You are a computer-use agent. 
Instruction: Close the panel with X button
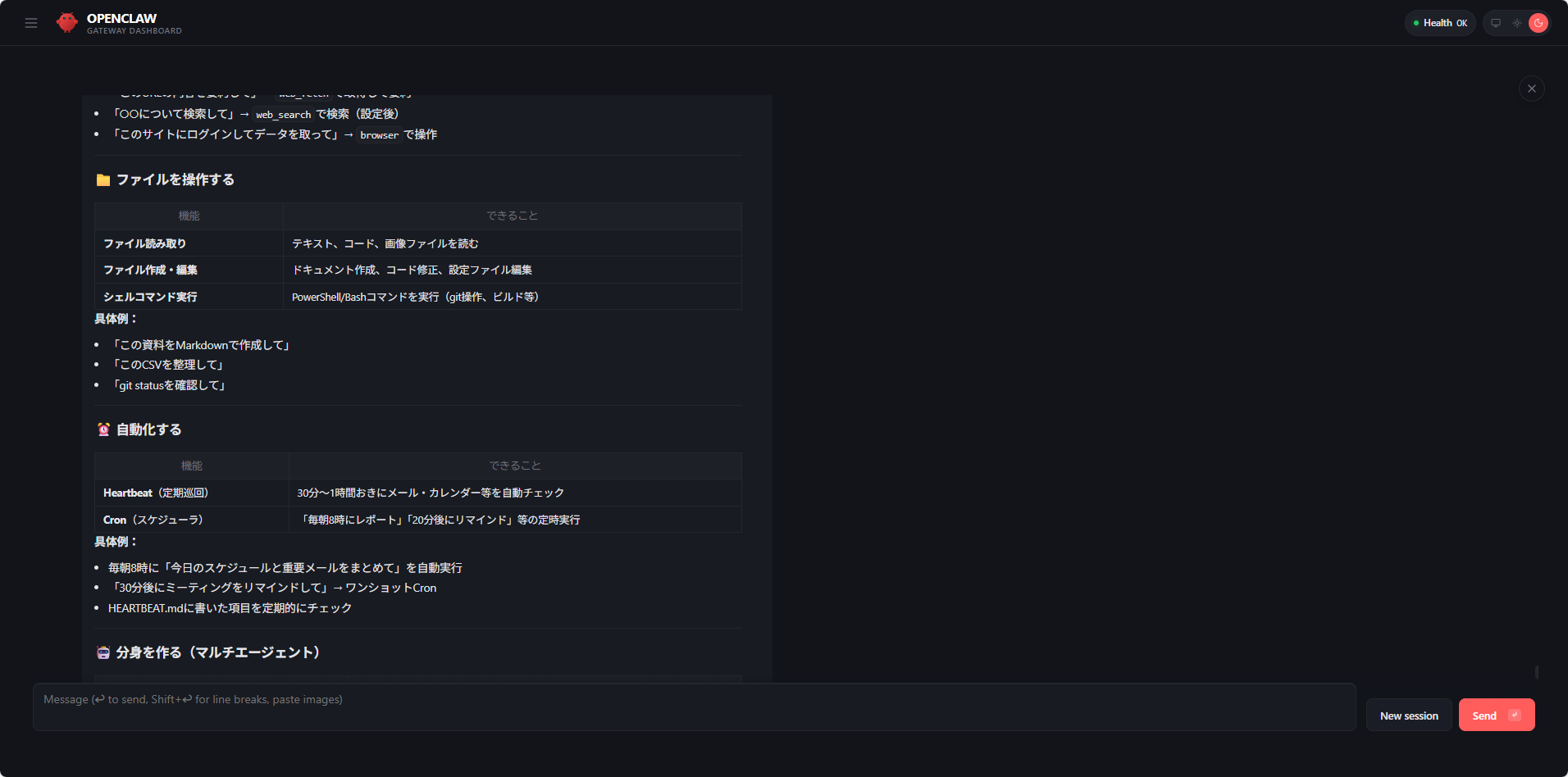[1531, 89]
